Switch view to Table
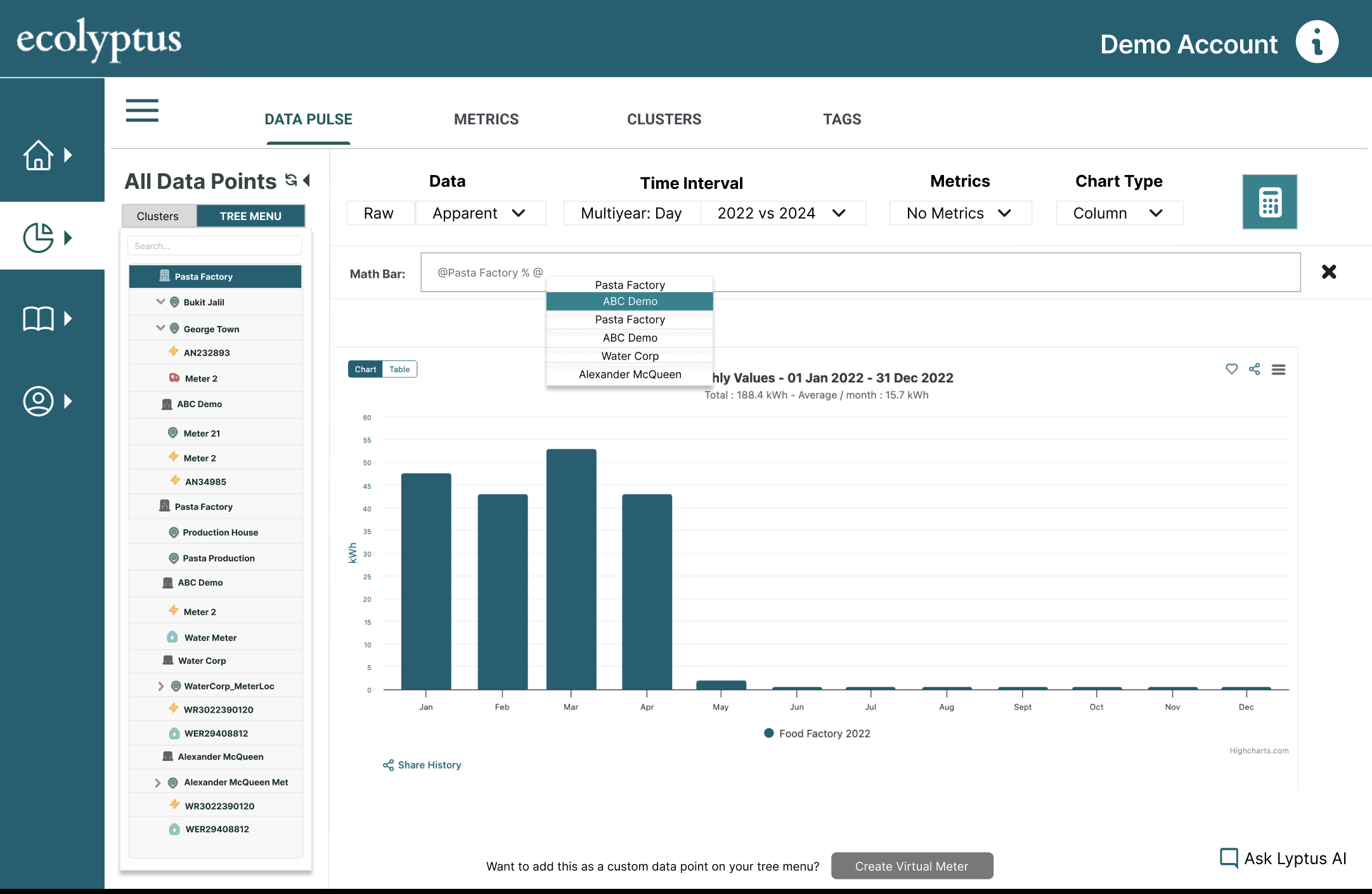Viewport: 1372px width, 894px height. click(399, 369)
